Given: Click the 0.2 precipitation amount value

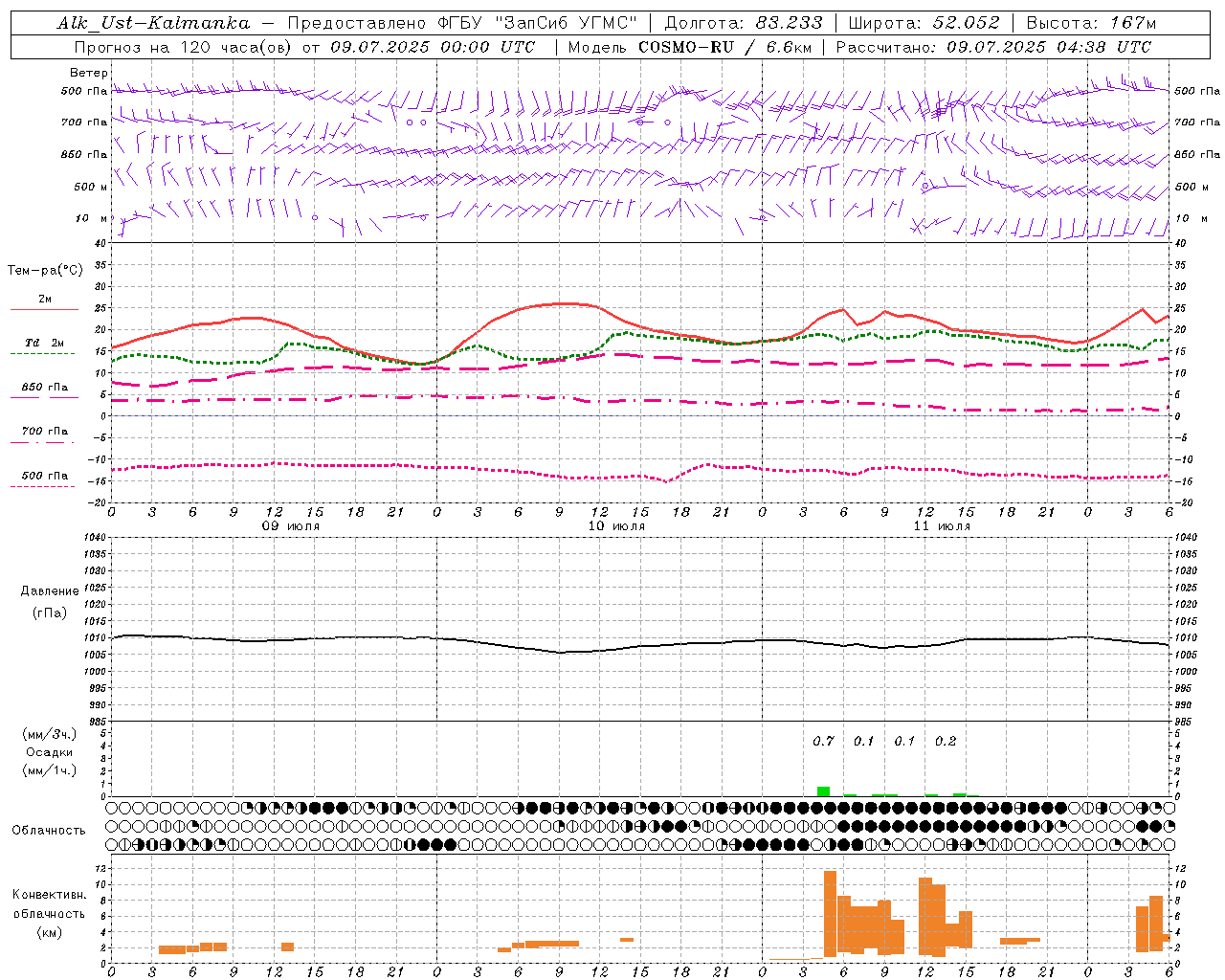Looking at the screenshot, I should coord(946,741).
